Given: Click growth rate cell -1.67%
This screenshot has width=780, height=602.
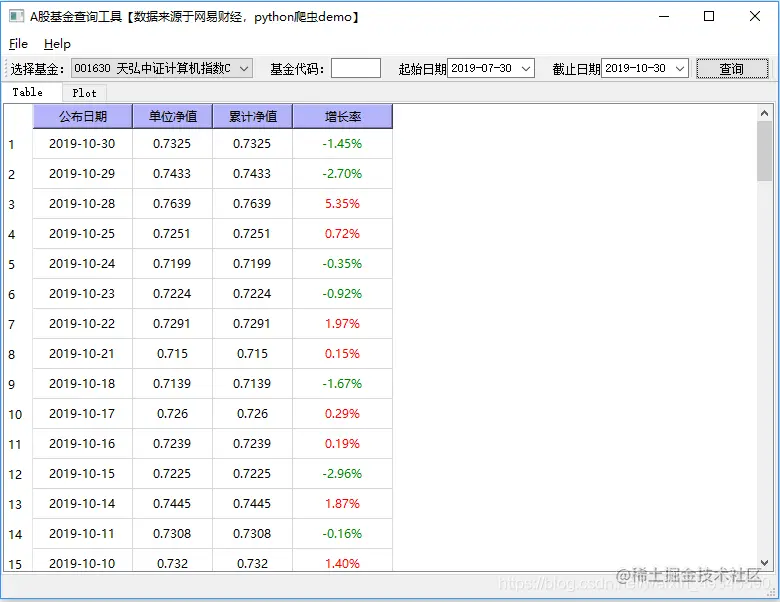Looking at the screenshot, I should [x=343, y=384].
